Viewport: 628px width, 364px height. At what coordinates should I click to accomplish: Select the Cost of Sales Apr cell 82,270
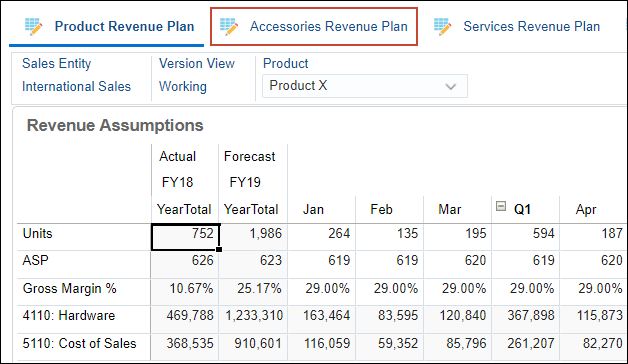point(594,347)
